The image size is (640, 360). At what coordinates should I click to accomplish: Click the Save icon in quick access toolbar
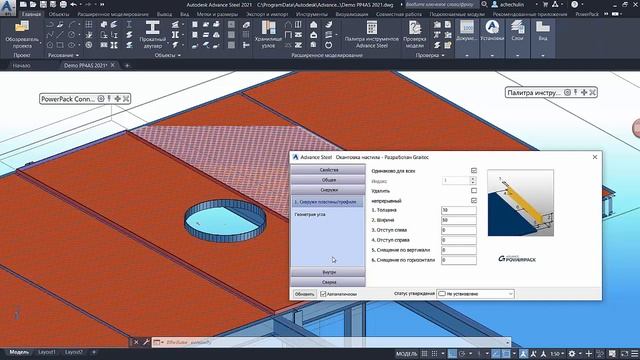[43, 4]
